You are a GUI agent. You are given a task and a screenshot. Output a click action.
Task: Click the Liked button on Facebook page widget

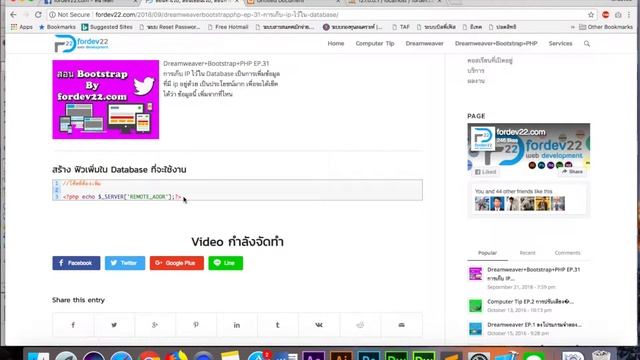click(x=486, y=172)
